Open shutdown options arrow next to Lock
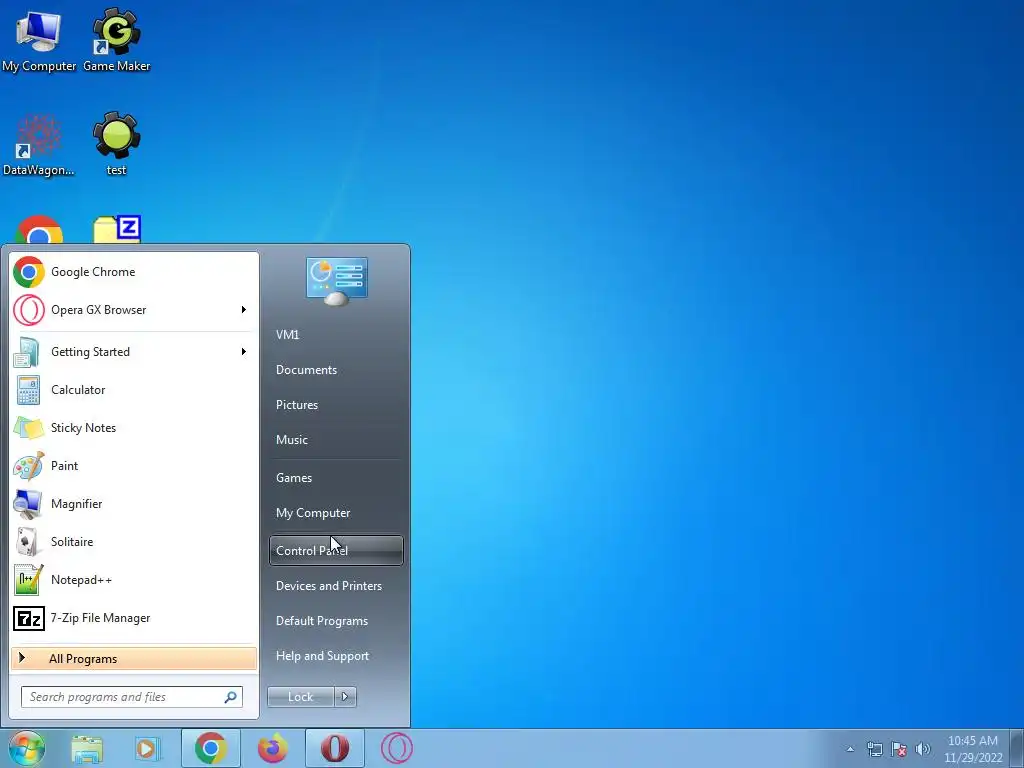Image resolution: width=1024 pixels, height=768 pixels. [x=345, y=697]
